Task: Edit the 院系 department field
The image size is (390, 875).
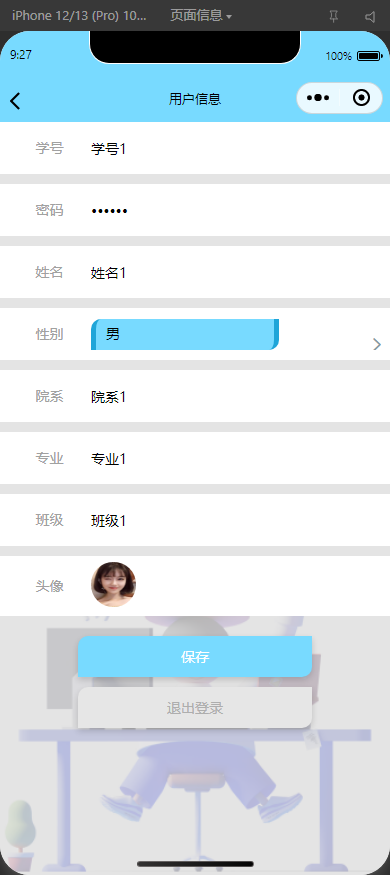Action: [234, 396]
